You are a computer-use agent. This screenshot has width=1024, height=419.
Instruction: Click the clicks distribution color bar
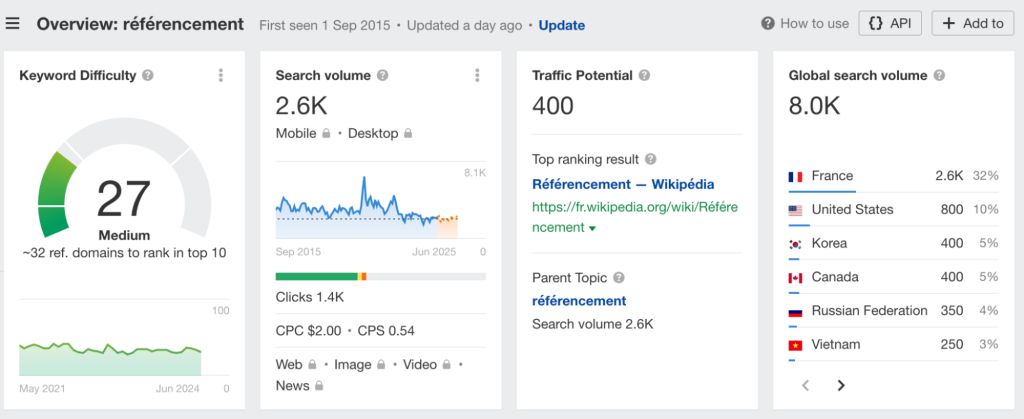[x=380, y=275]
